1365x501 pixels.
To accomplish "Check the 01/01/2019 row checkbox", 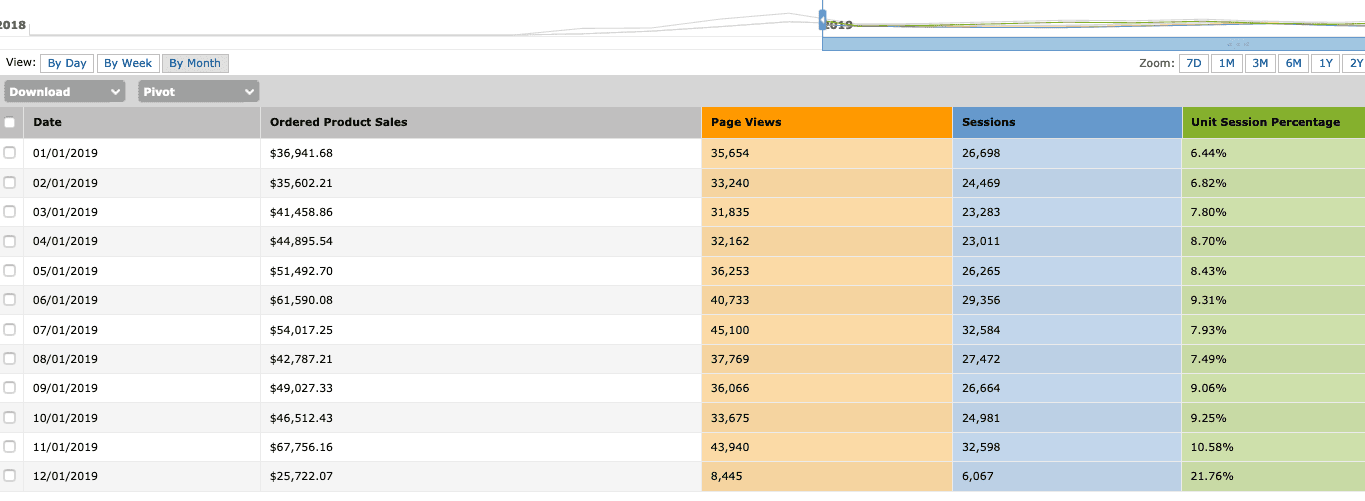I will [x=10, y=153].
